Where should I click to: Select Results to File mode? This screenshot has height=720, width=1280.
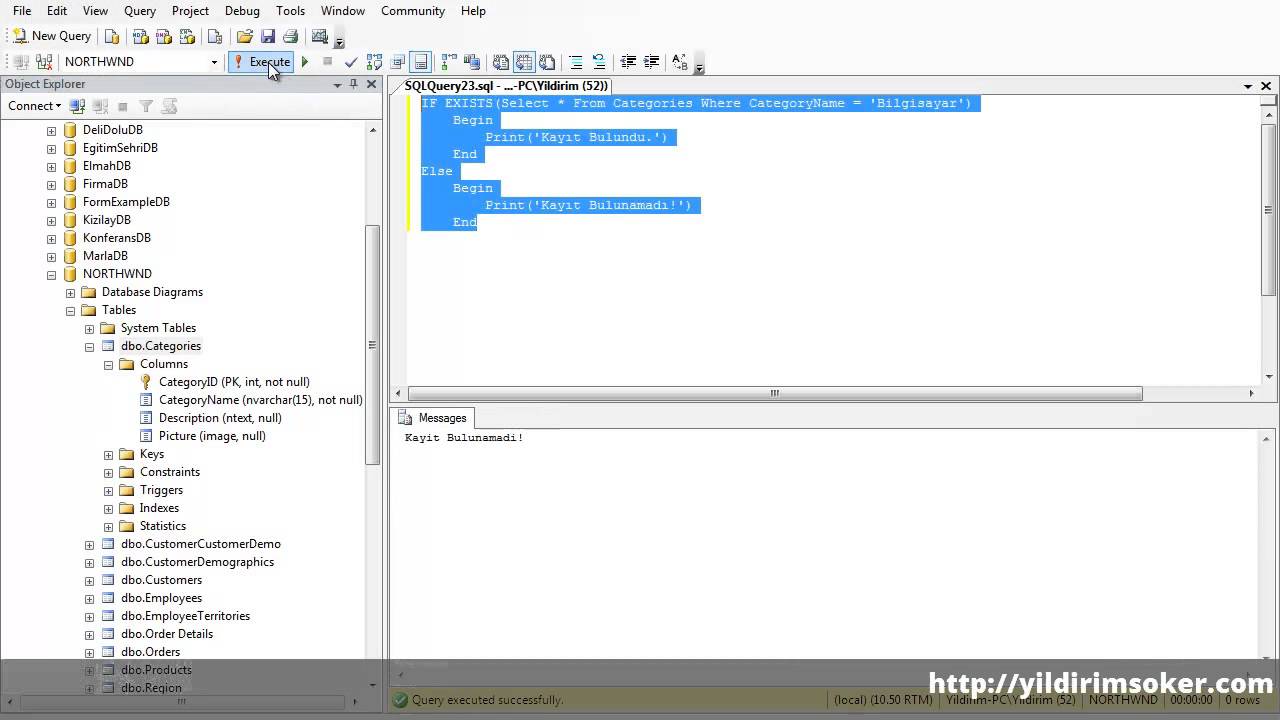(x=547, y=62)
